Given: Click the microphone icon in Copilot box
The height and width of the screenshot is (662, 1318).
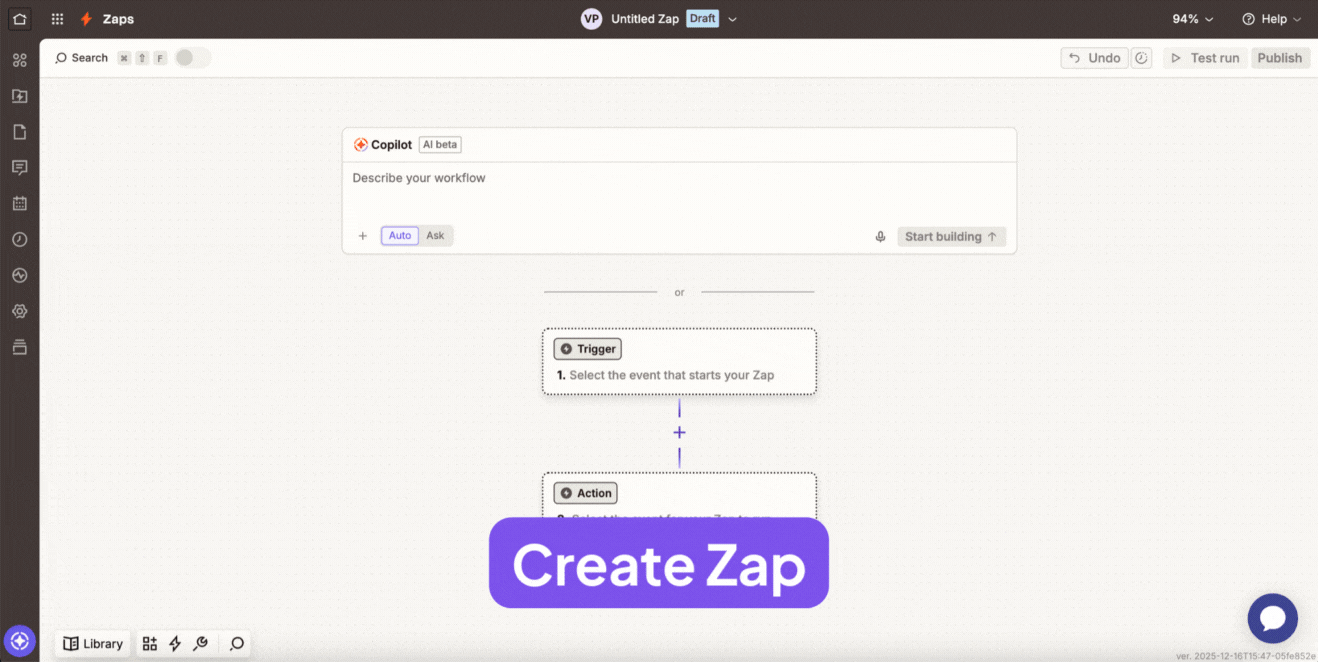Looking at the screenshot, I should (x=880, y=237).
